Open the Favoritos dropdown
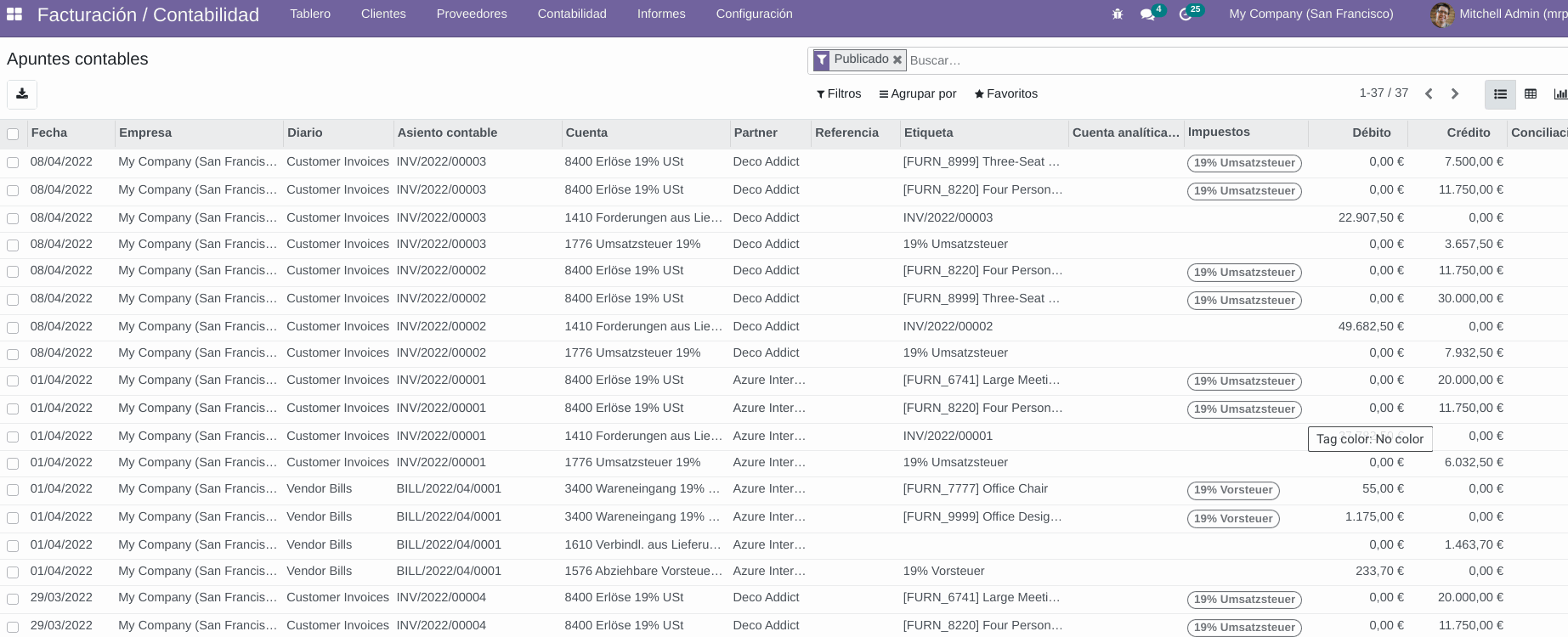This screenshot has width=1568, height=637. click(1006, 93)
